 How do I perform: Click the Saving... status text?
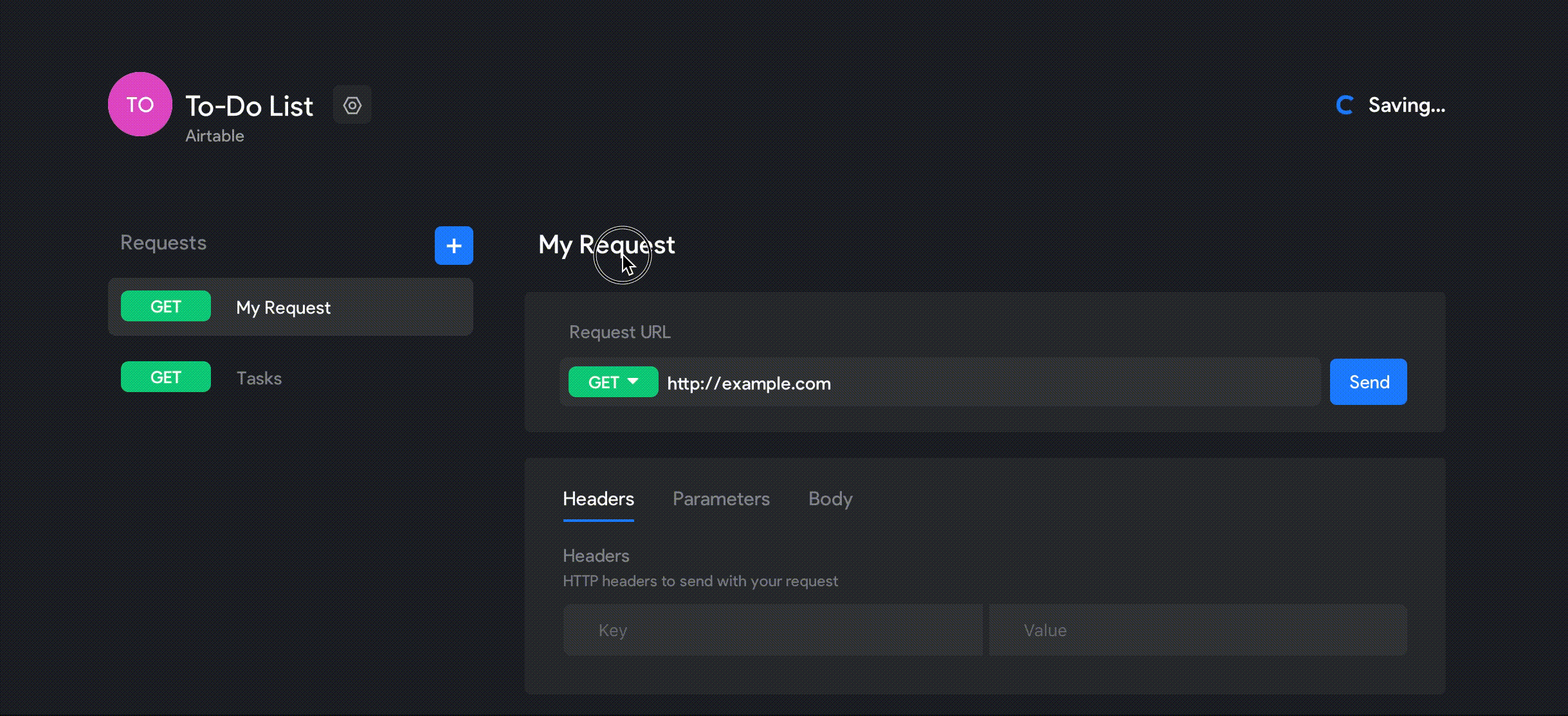click(1406, 105)
